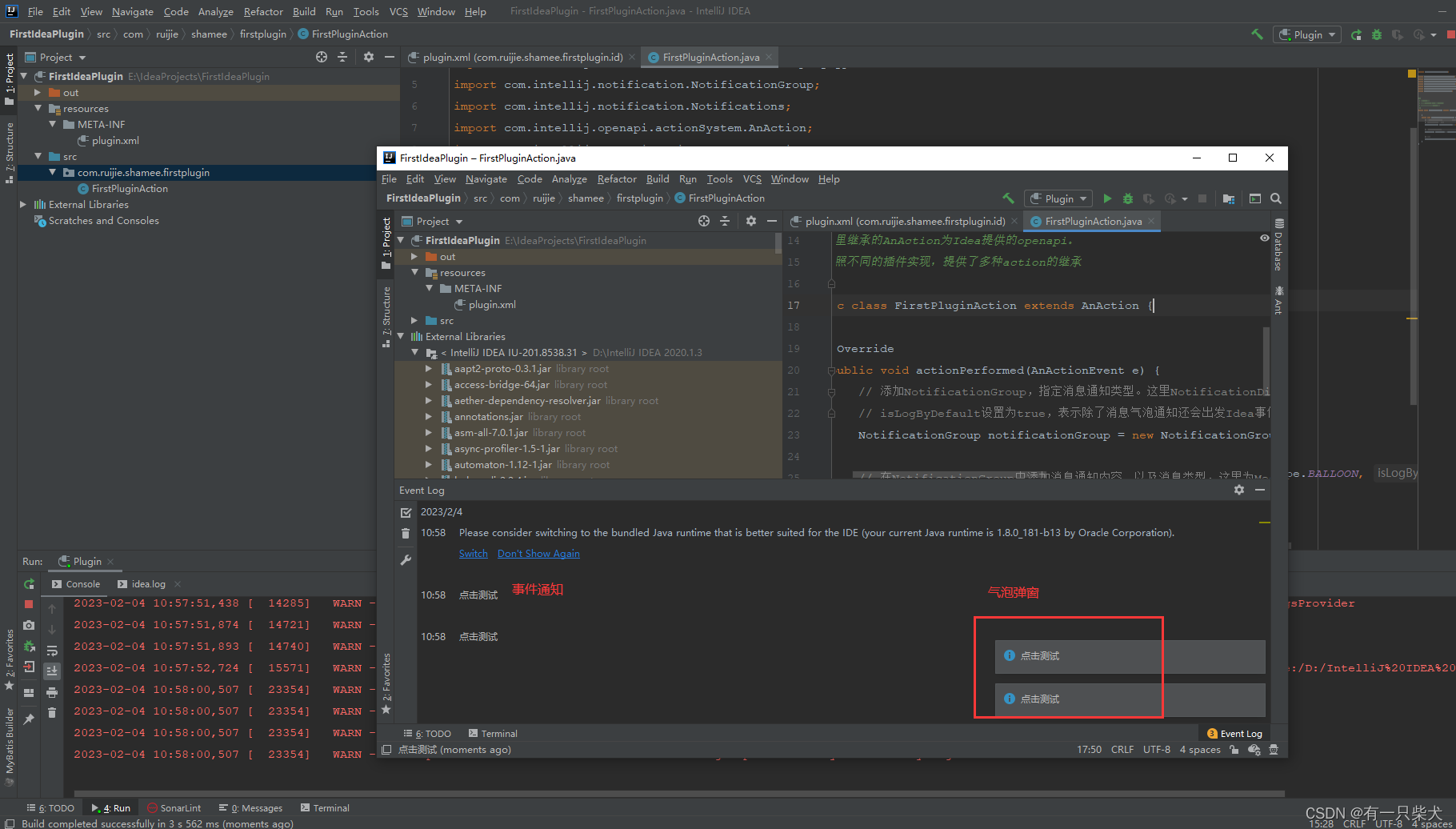Rerun Plugin in the Run panel
The height and width of the screenshot is (829, 1456).
[x=29, y=584]
